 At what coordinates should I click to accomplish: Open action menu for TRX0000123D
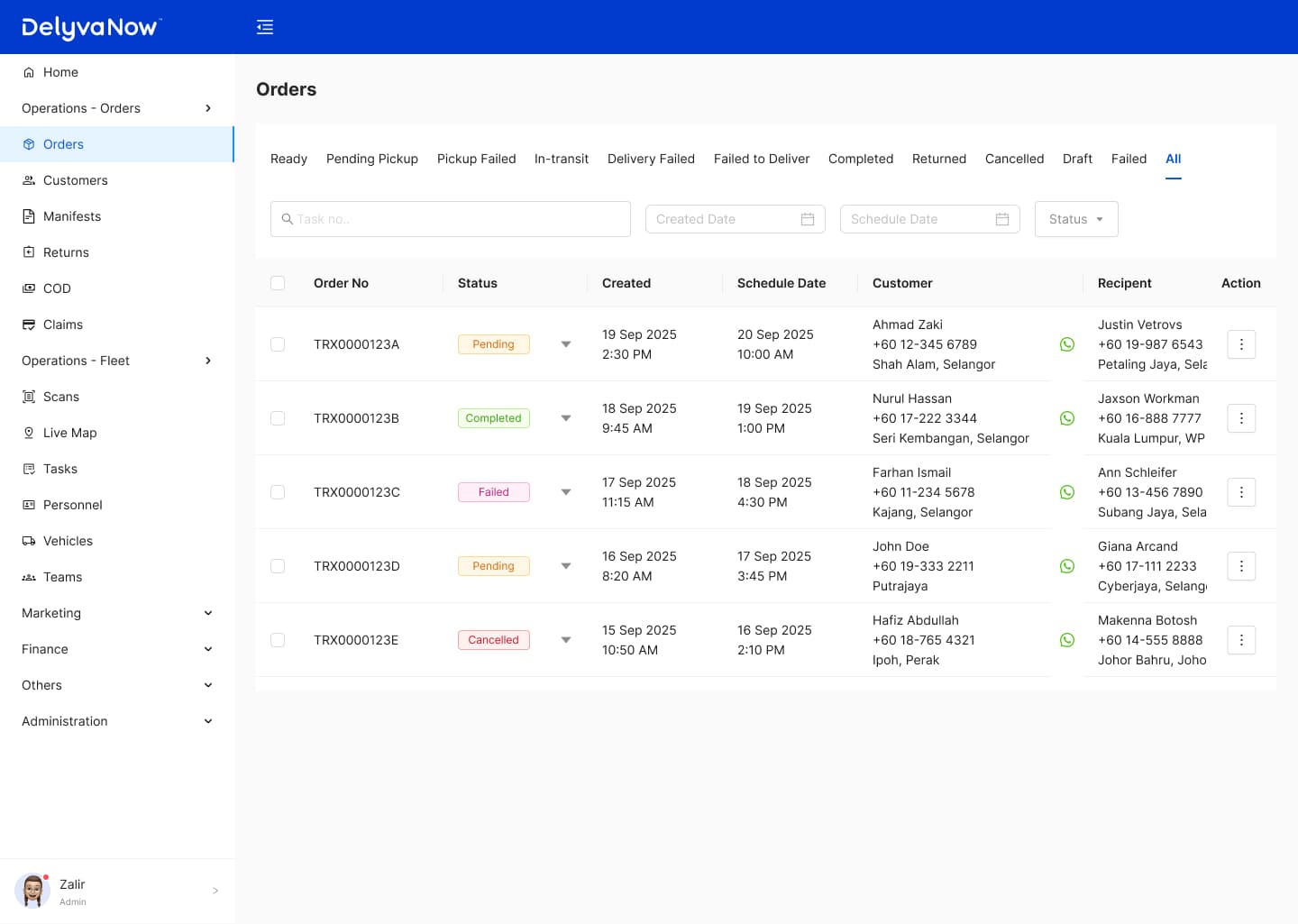point(1241,566)
